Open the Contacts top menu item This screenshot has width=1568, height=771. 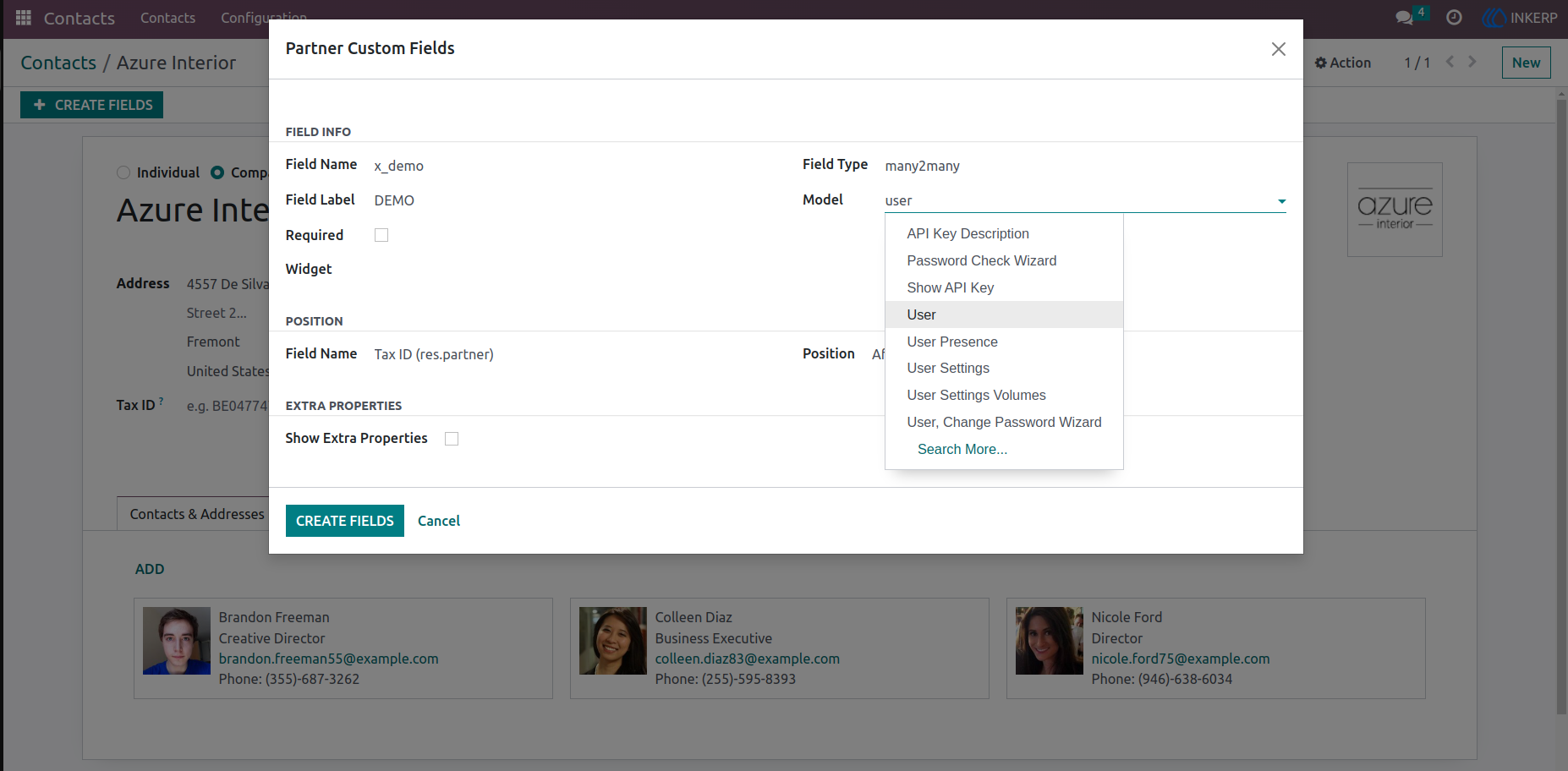click(x=167, y=18)
